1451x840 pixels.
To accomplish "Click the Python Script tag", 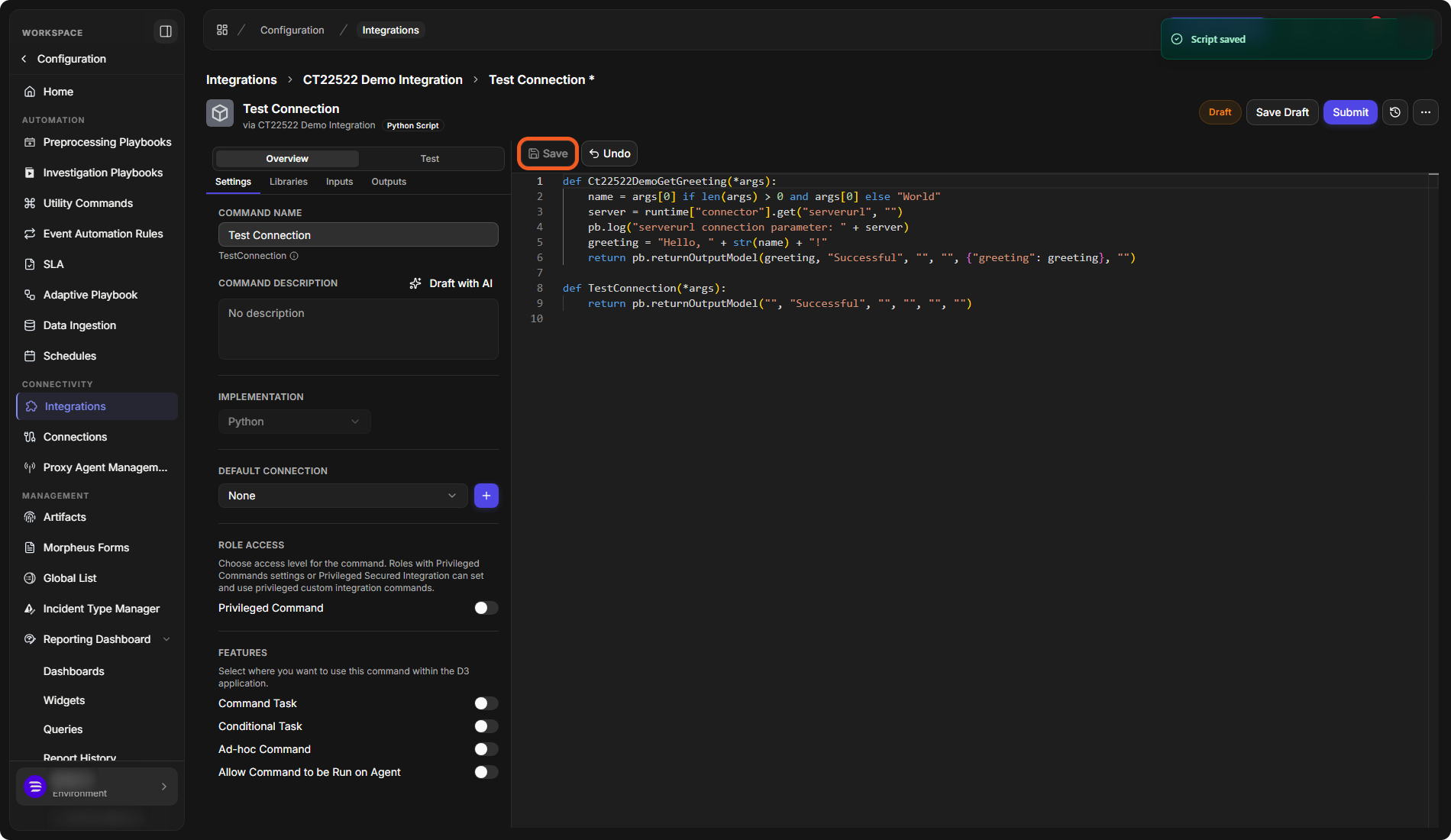I will tap(412, 125).
